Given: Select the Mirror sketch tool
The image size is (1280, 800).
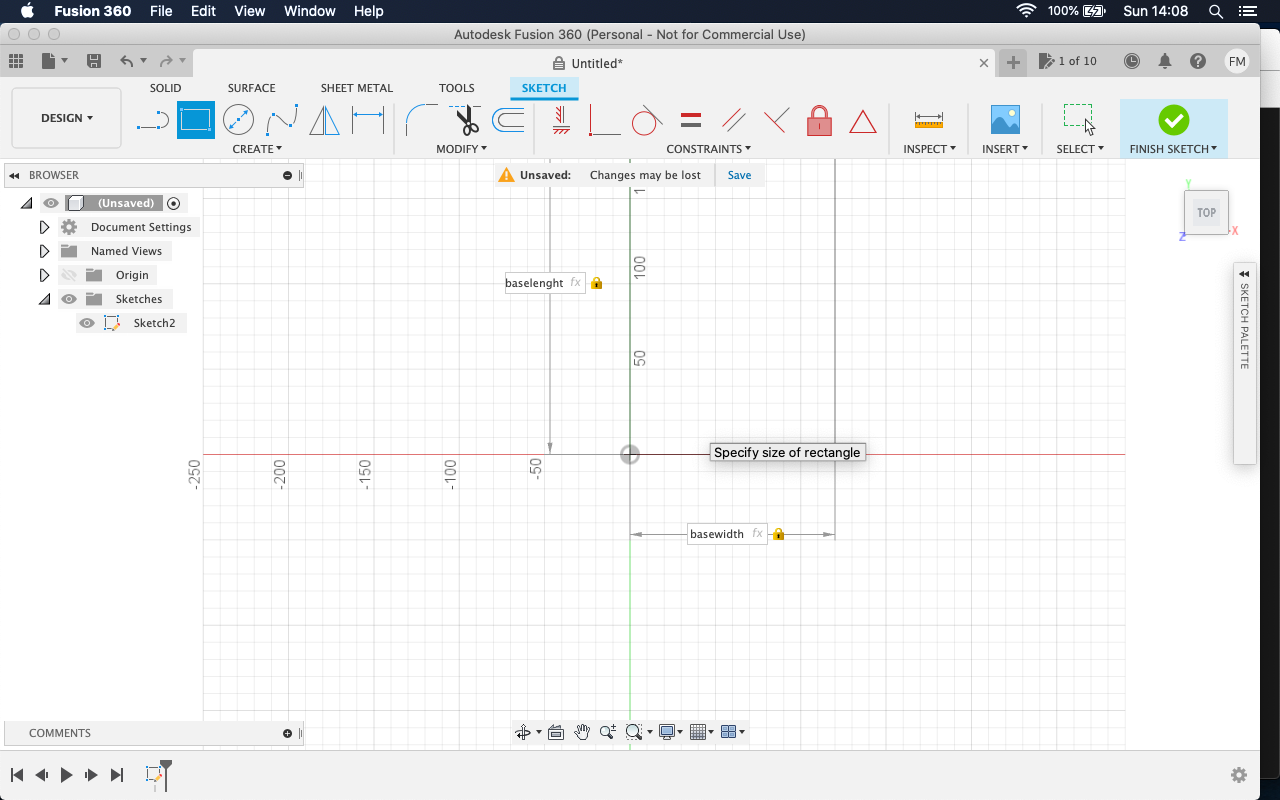Looking at the screenshot, I should point(324,121).
